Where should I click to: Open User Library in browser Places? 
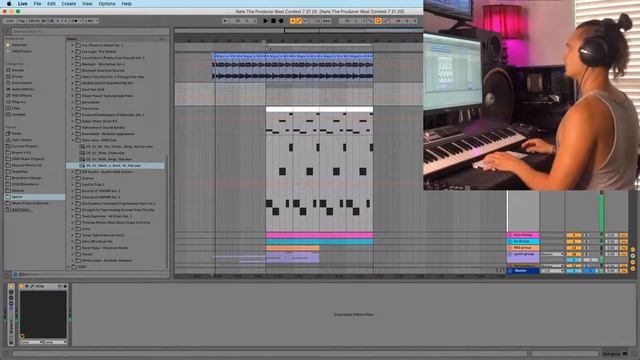click(21, 140)
